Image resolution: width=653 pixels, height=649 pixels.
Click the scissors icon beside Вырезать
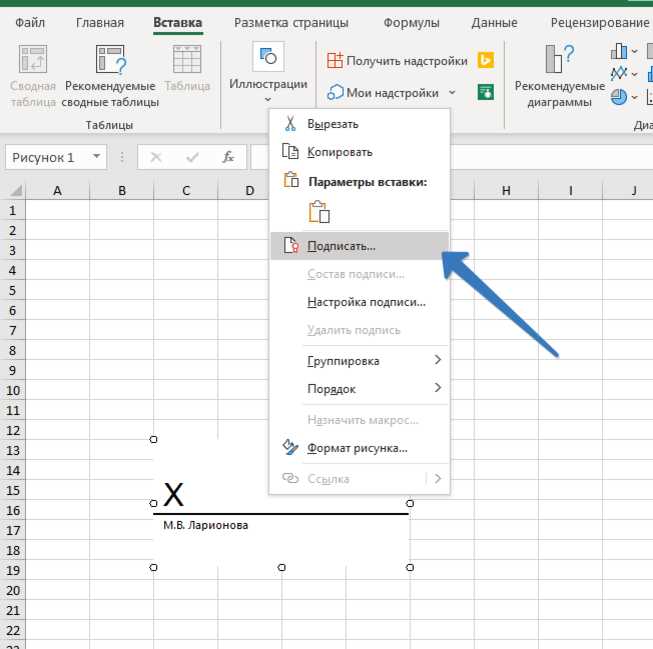pyautogui.click(x=290, y=124)
